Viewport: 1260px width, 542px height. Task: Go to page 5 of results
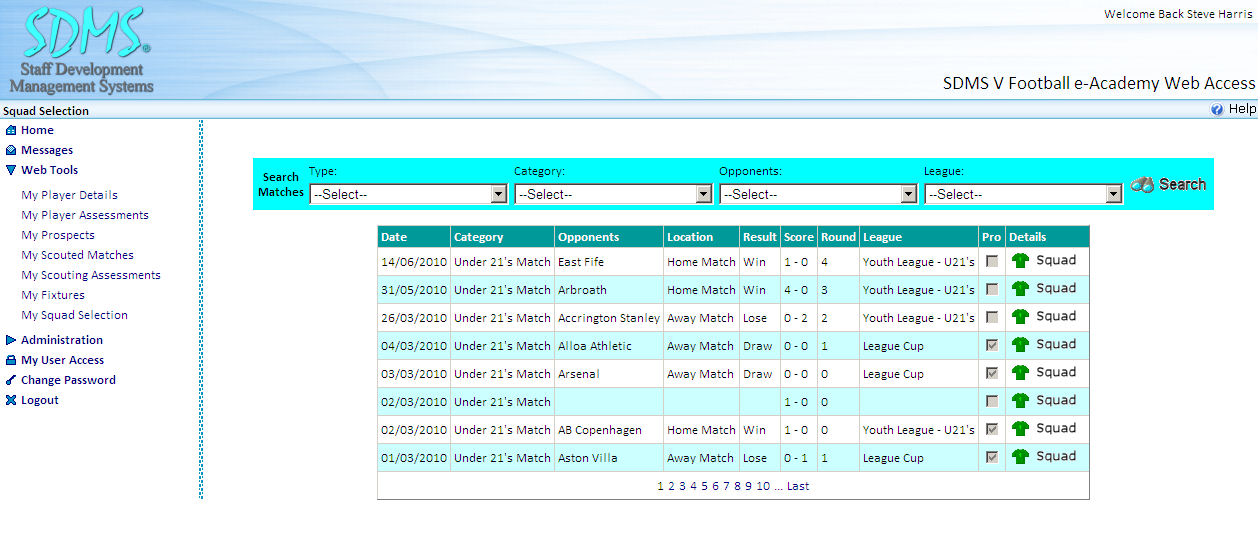point(704,486)
